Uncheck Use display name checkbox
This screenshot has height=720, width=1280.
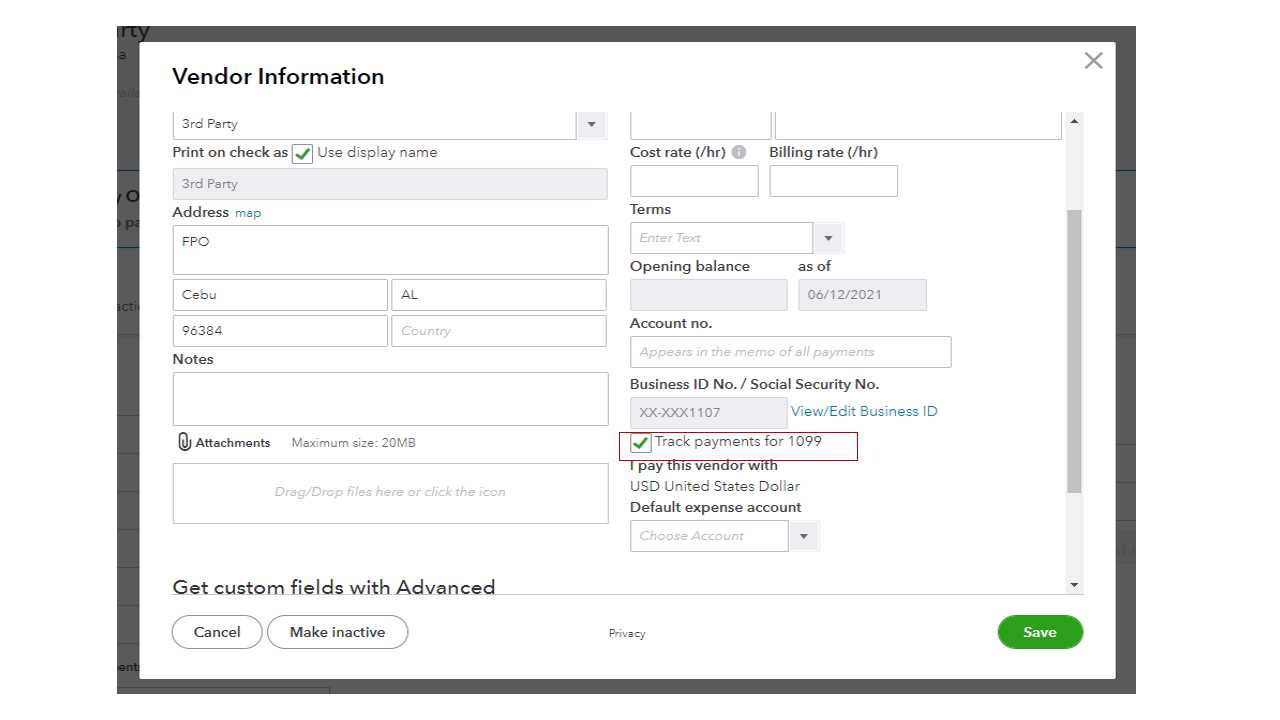coord(302,154)
